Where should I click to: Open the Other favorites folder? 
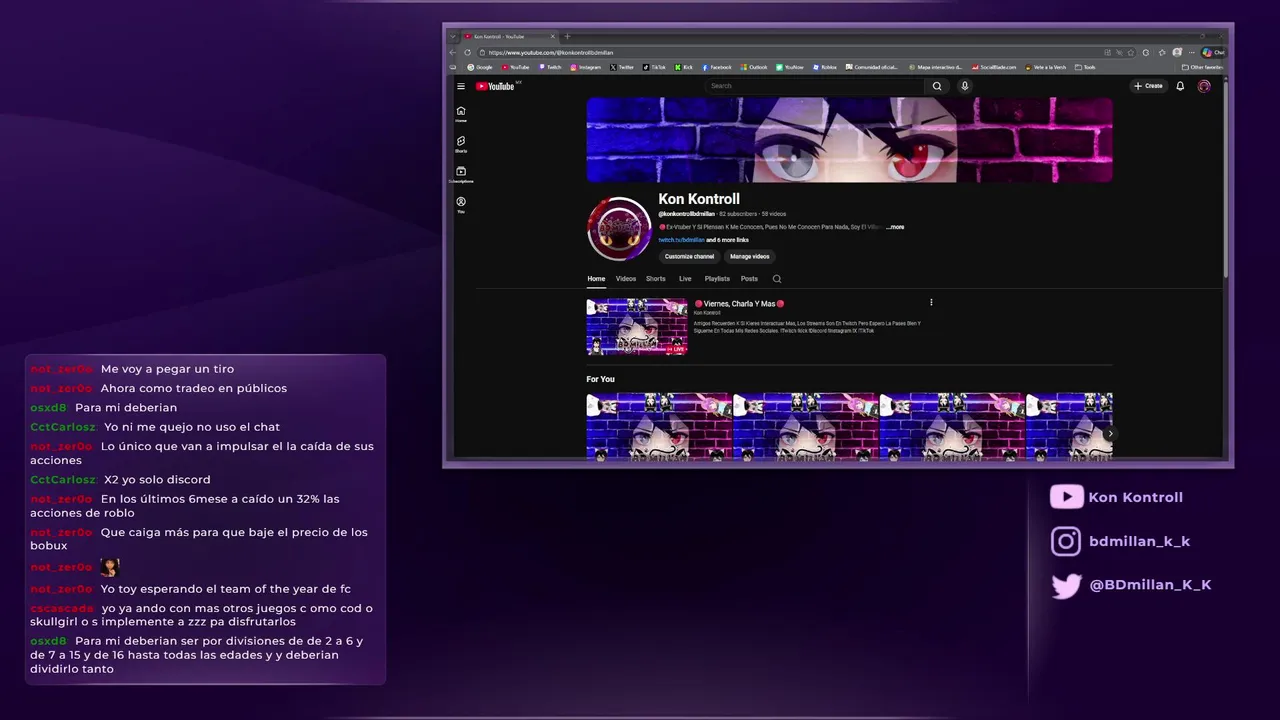(x=1202, y=67)
